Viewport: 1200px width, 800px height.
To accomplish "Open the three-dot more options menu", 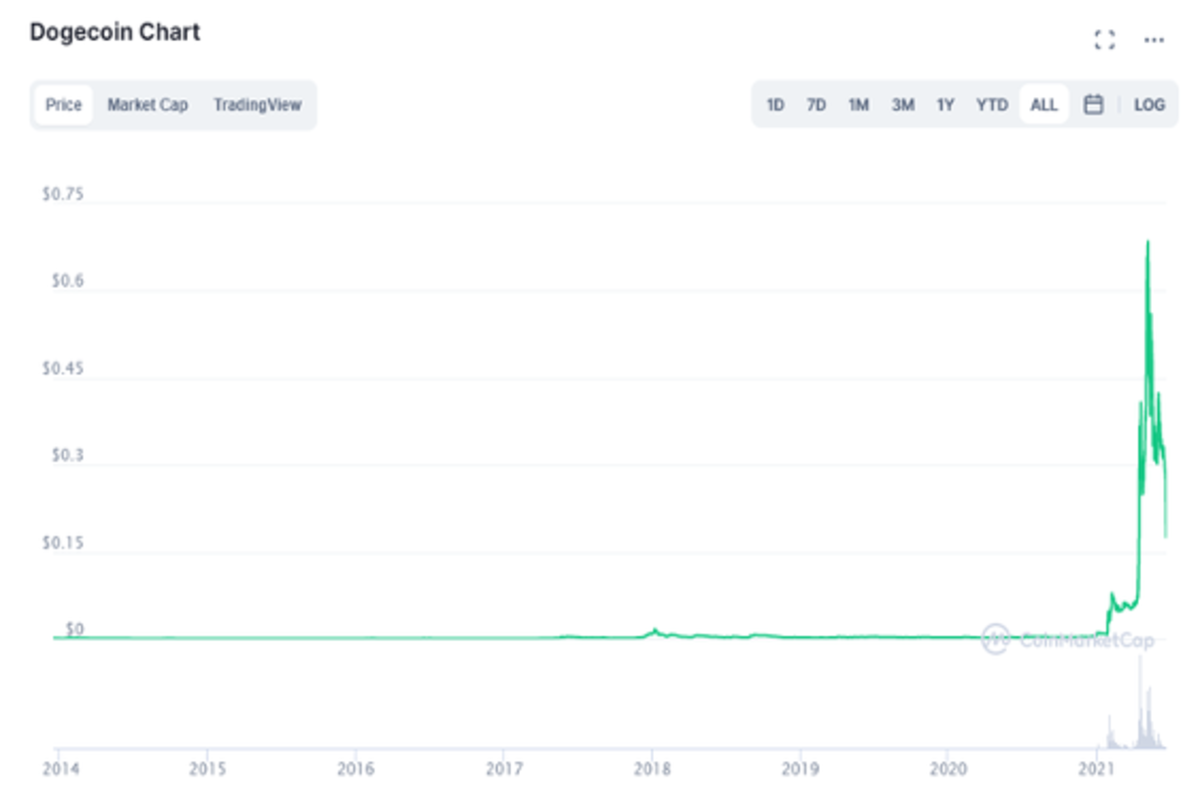I will coord(1154,40).
